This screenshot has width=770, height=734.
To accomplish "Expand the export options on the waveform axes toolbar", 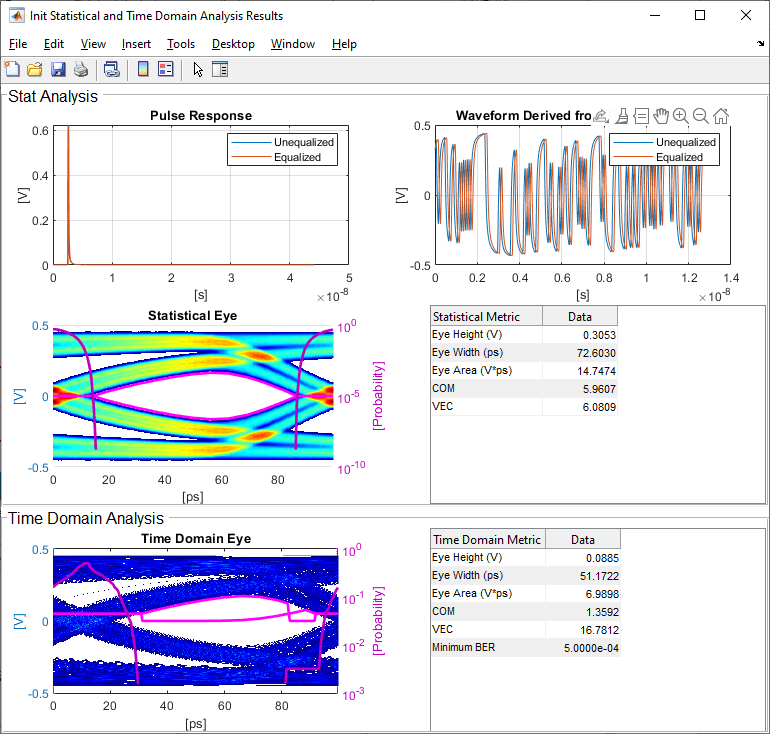I will pyautogui.click(x=600, y=116).
